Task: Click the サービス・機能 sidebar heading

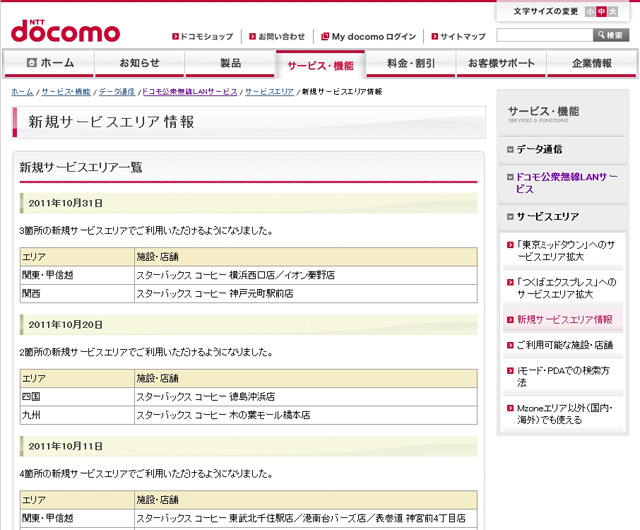Action: coord(543,111)
